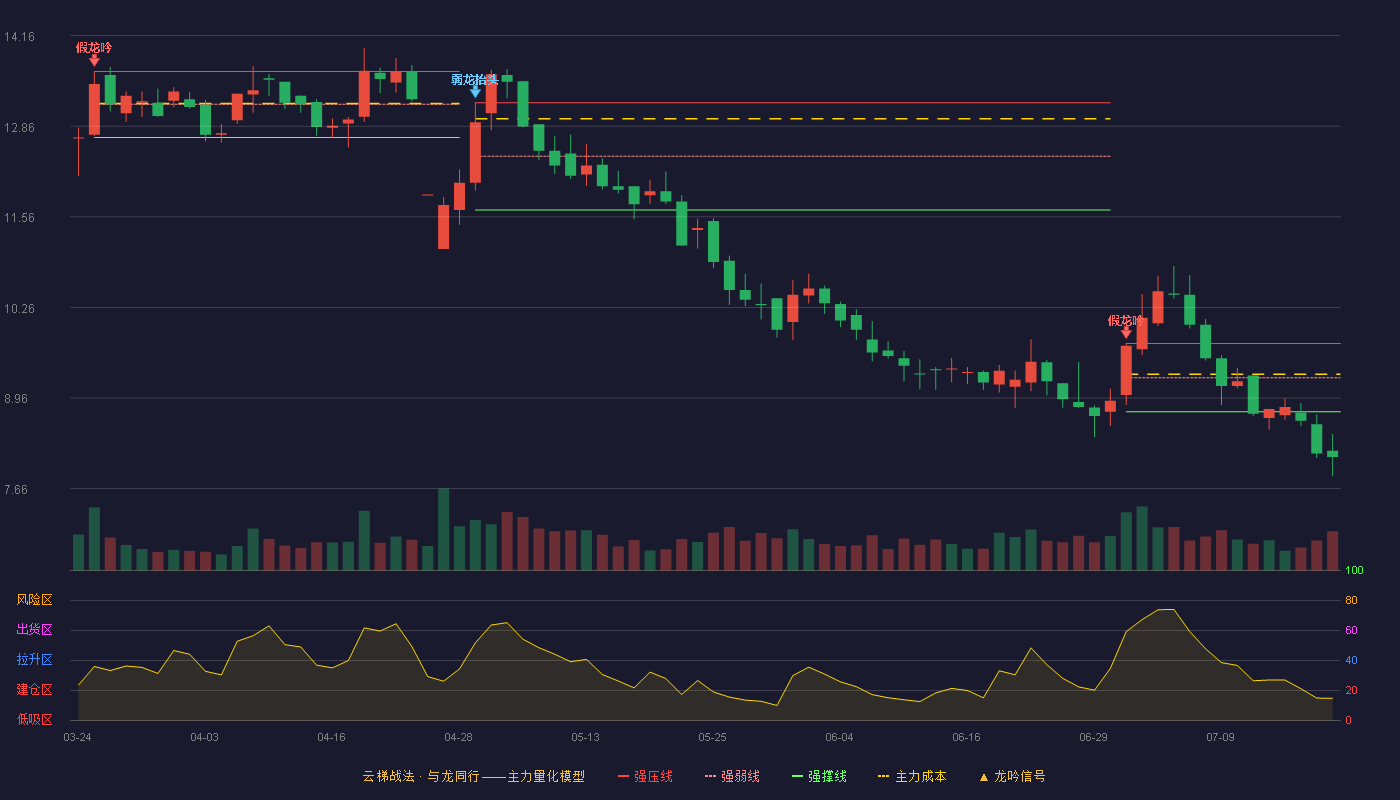Click the dotted 强弱线 legend marker
The height and width of the screenshot is (800, 1400).
tap(711, 777)
